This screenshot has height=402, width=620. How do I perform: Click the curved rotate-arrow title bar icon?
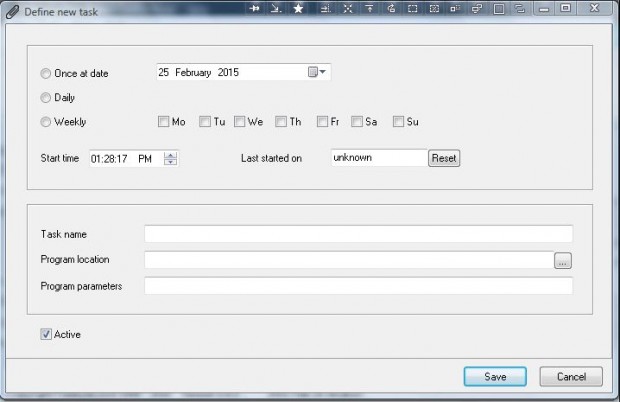click(391, 8)
